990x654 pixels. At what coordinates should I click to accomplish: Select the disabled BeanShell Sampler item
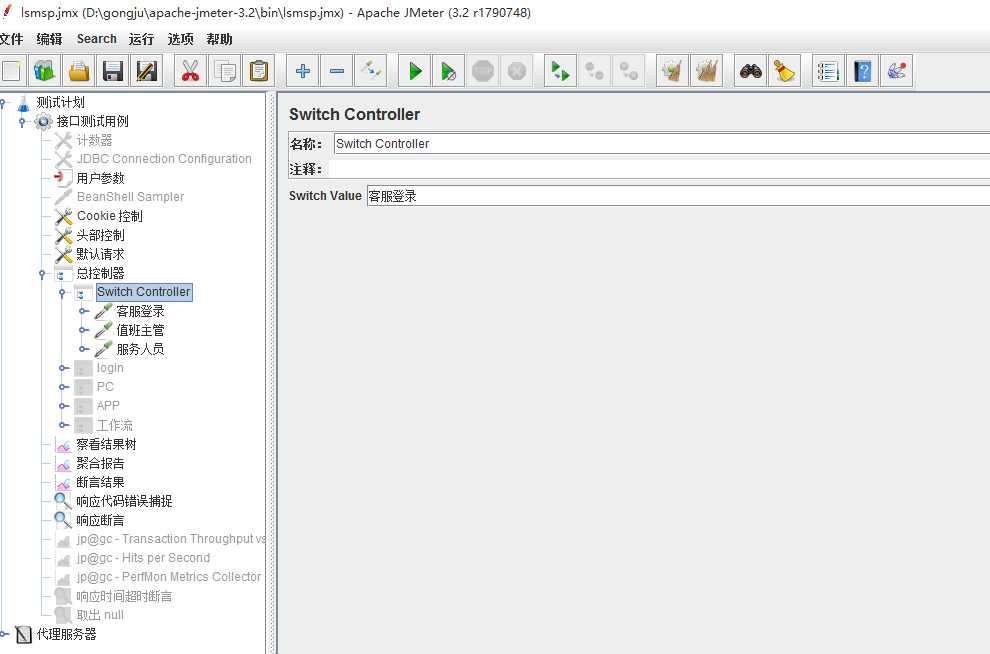[x=130, y=197]
